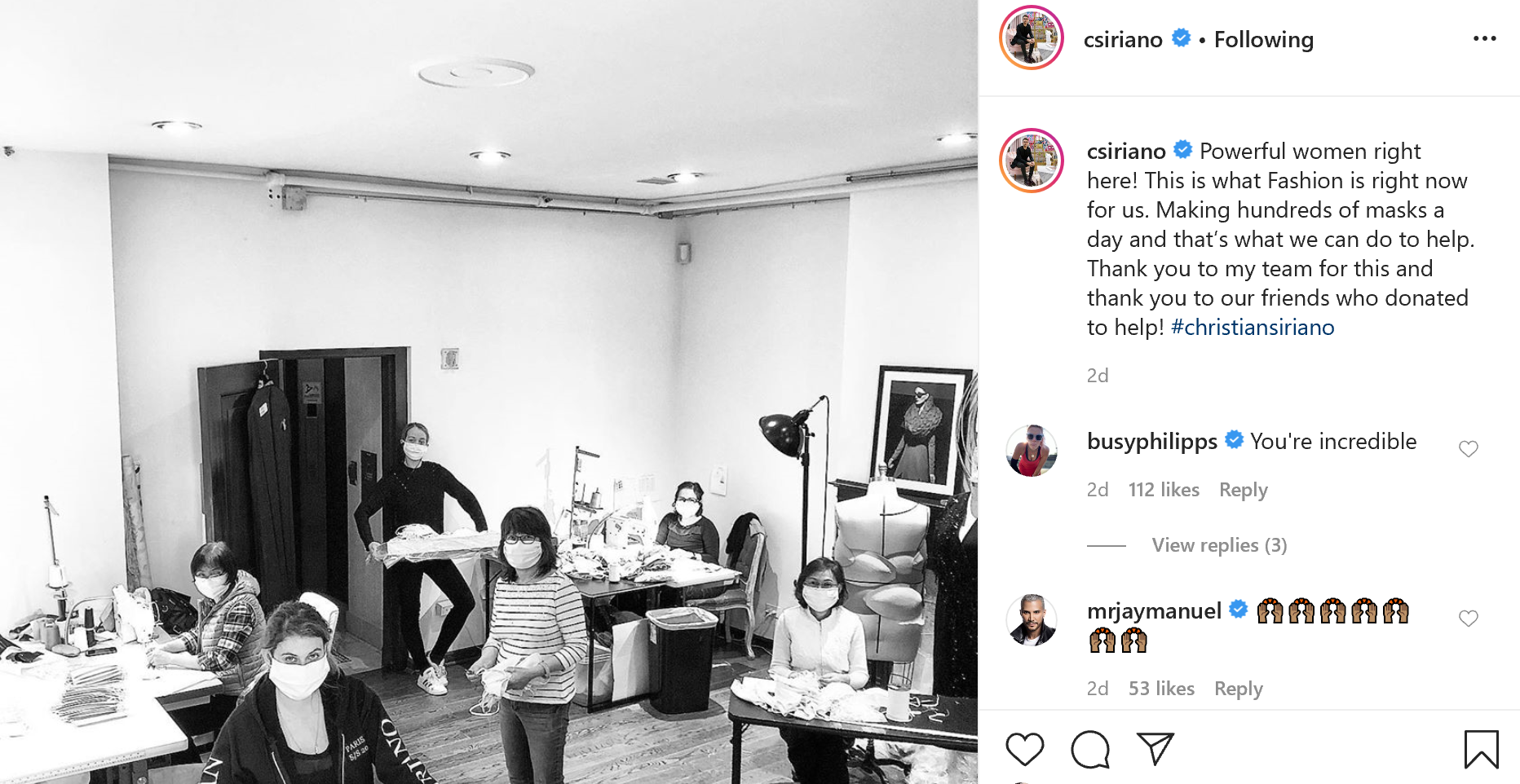Image resolution: width=1520 pixels, height=784 pixels.
Task: Toggle the Following button
Action: pyautogui.click(x=1263, y=39)
